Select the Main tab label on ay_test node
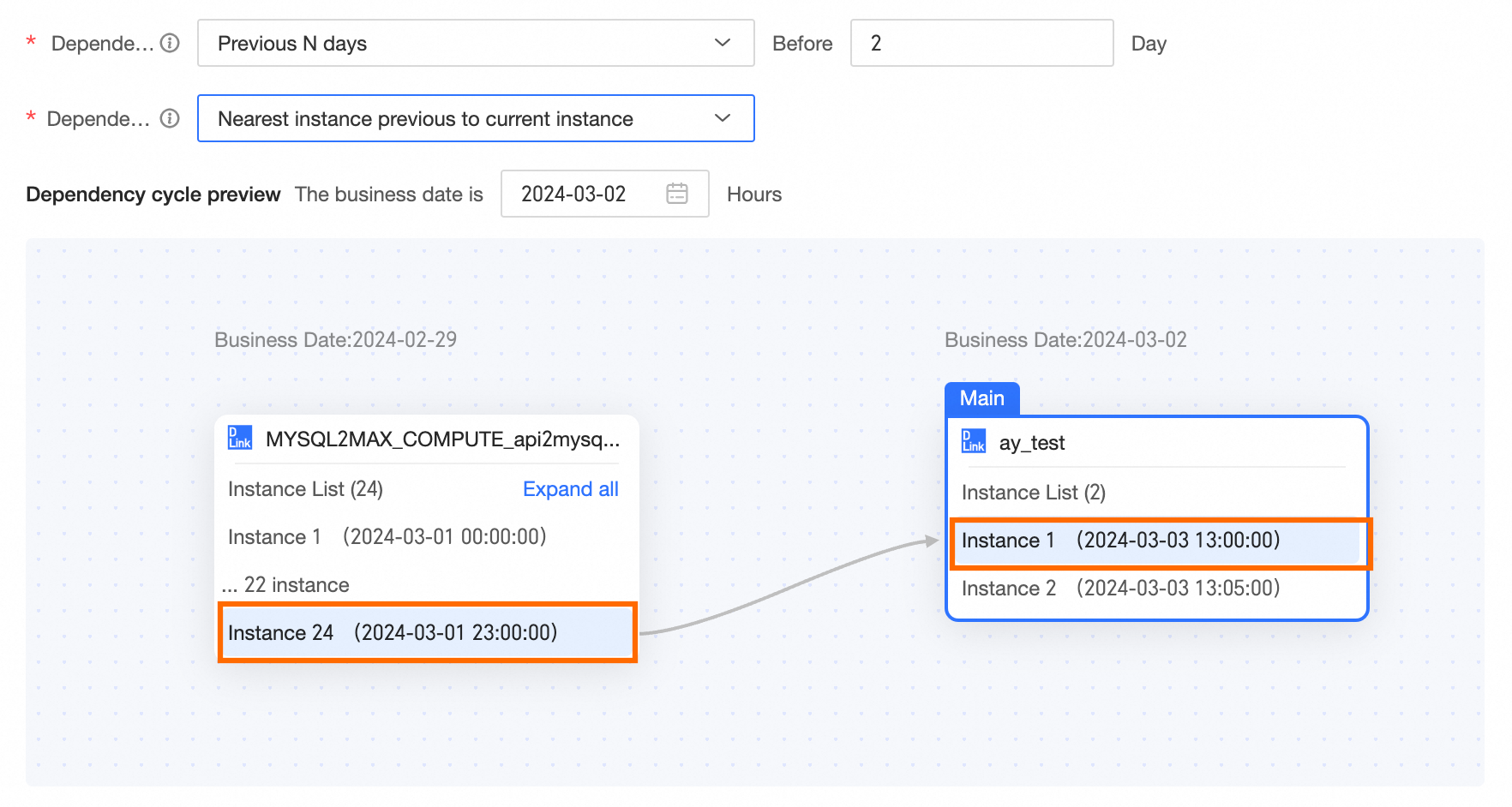The image size is (1512, 807). point(982,398)
